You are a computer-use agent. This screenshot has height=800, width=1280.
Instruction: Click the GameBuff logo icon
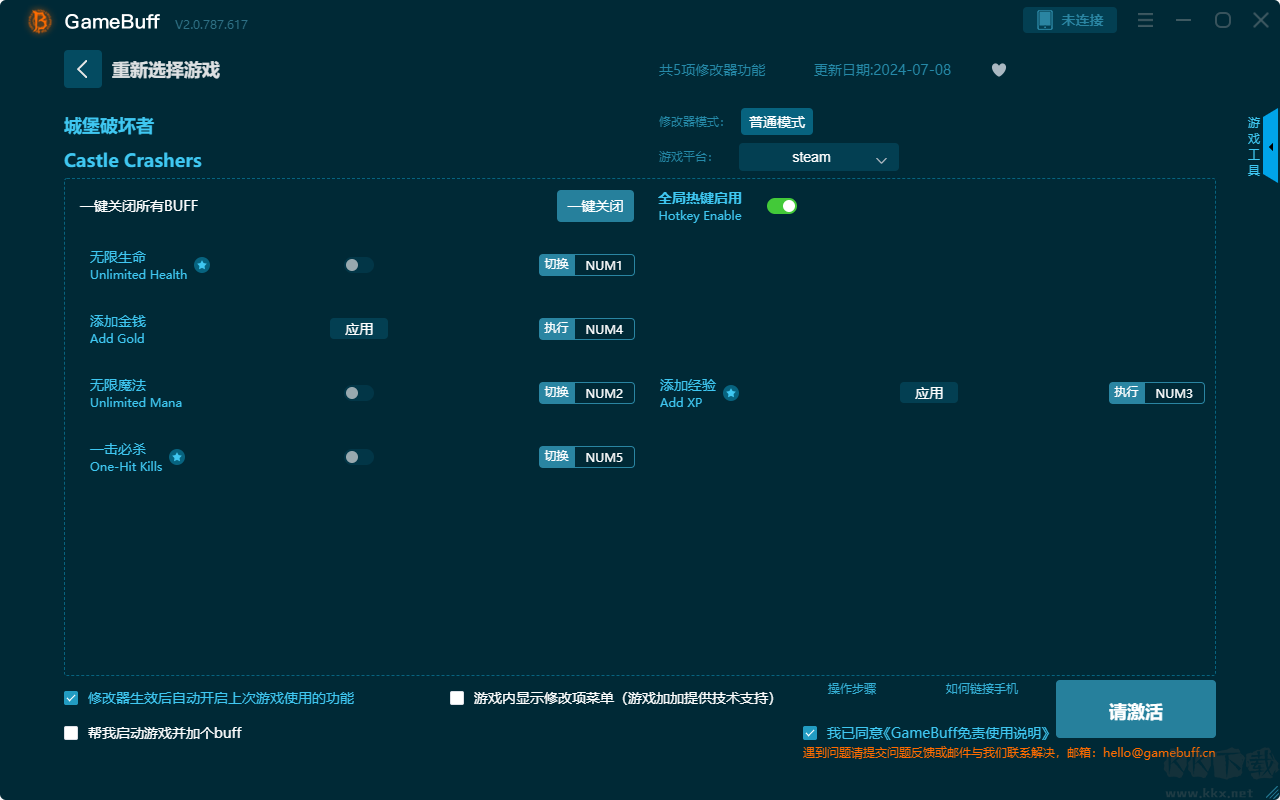[40, 21]
